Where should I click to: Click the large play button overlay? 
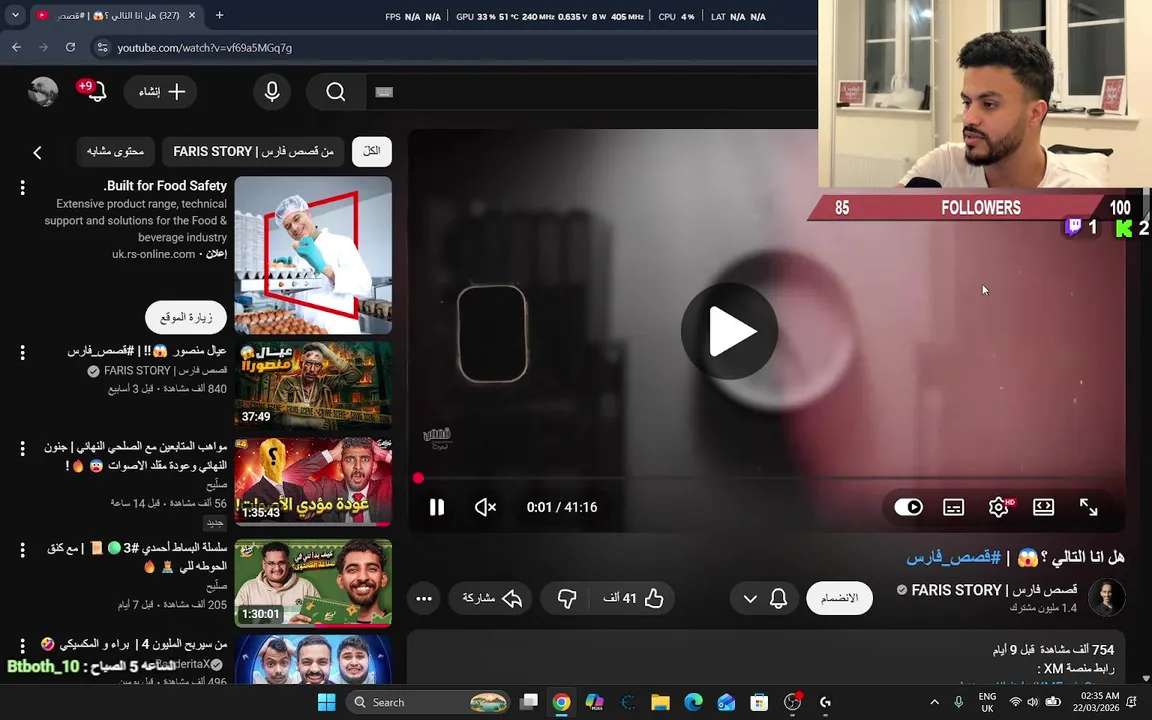tap(730, 331)
